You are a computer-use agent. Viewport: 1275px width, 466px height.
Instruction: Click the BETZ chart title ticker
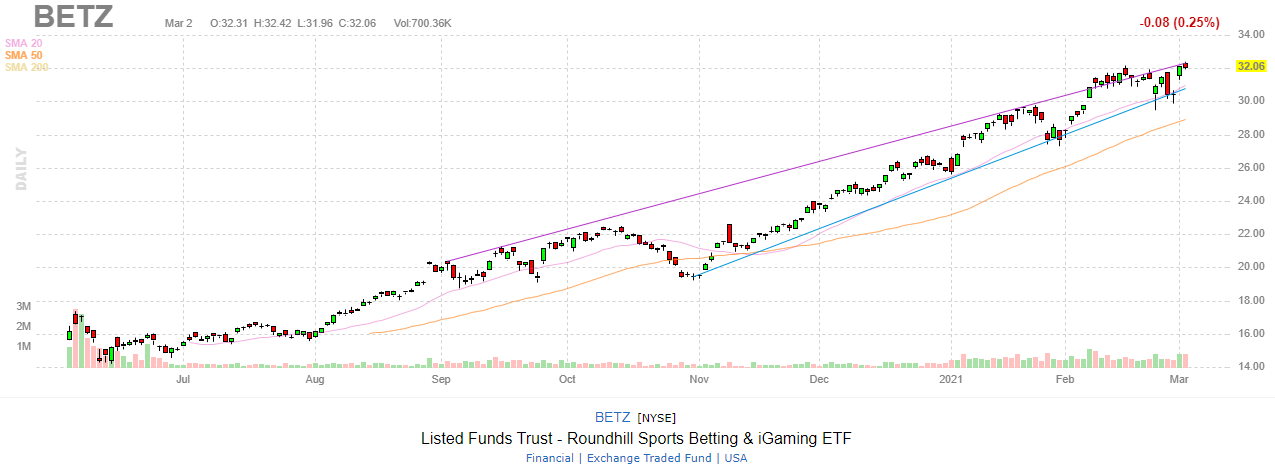click(73, 17)
